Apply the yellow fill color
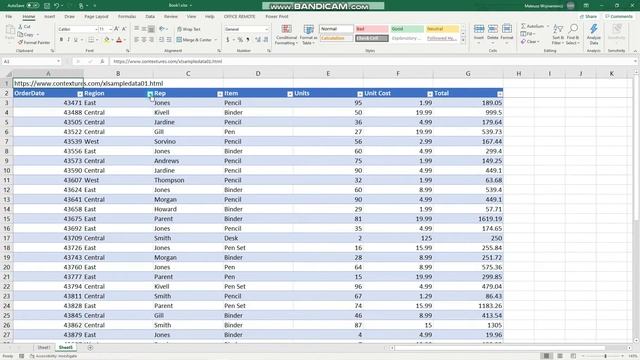This screenshot has width=640, height=360. click(x=107, y=40)
